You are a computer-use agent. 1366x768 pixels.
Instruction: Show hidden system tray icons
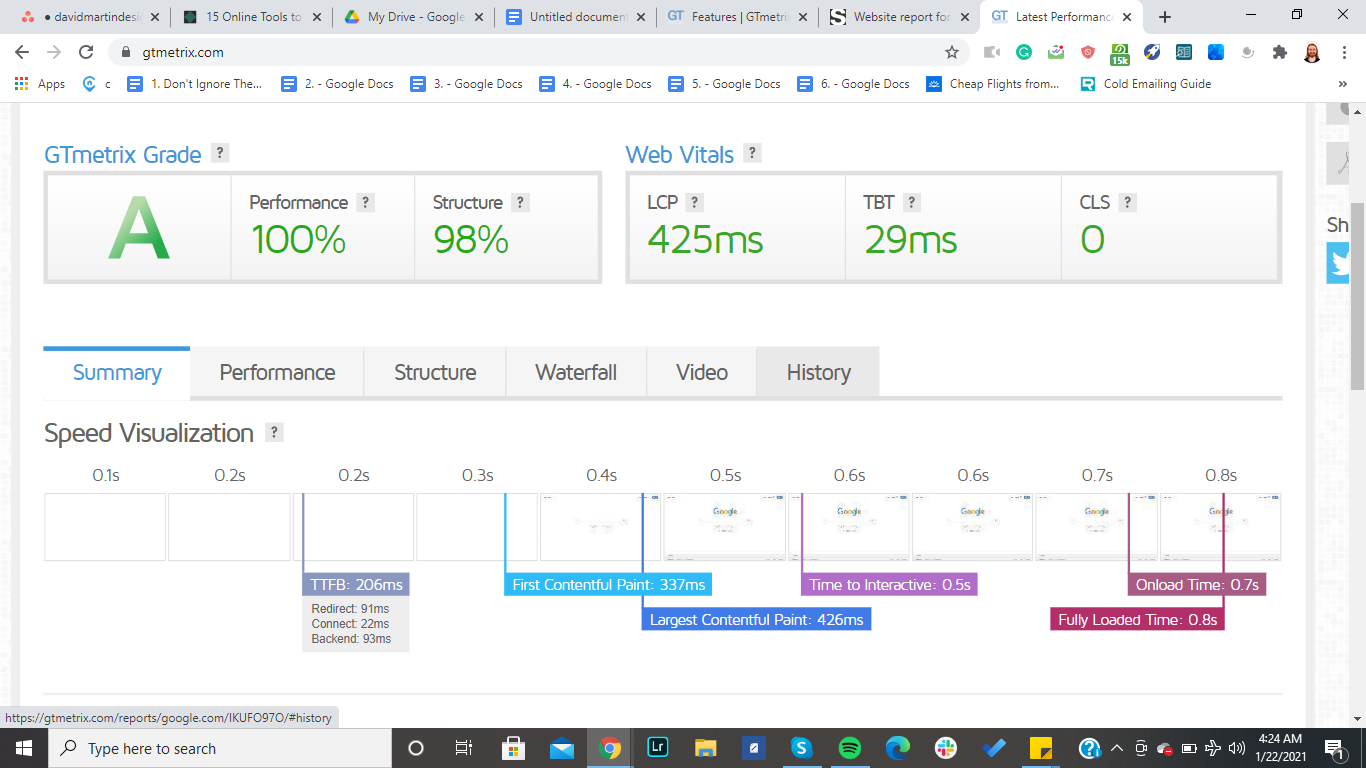1116,748
